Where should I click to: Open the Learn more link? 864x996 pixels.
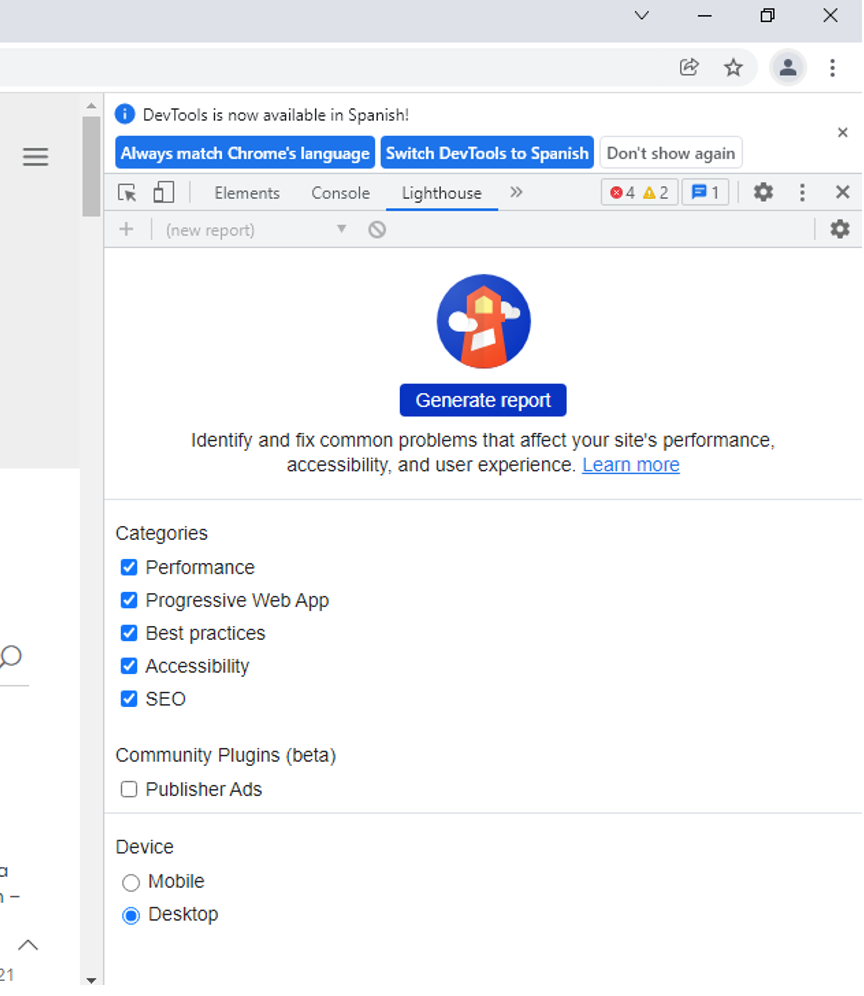click(631, 465)
